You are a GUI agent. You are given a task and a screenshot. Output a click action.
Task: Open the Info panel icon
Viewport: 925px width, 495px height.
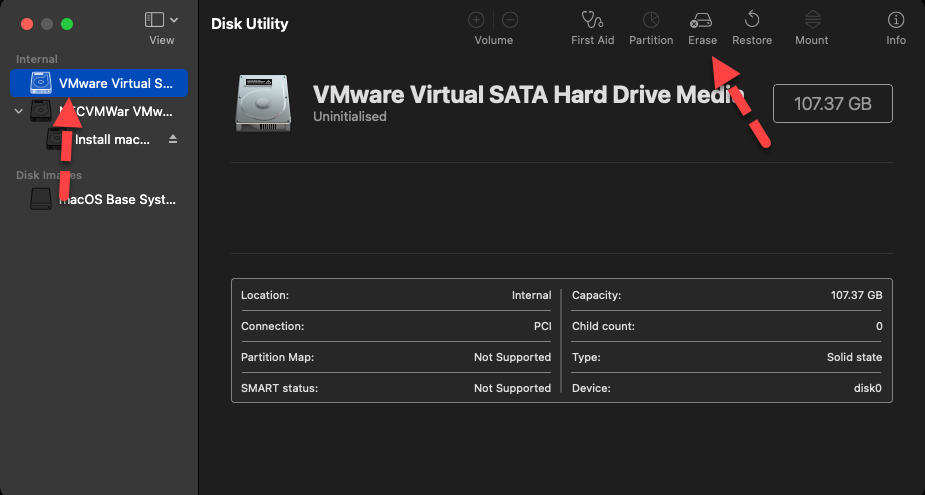pos(896,20)
